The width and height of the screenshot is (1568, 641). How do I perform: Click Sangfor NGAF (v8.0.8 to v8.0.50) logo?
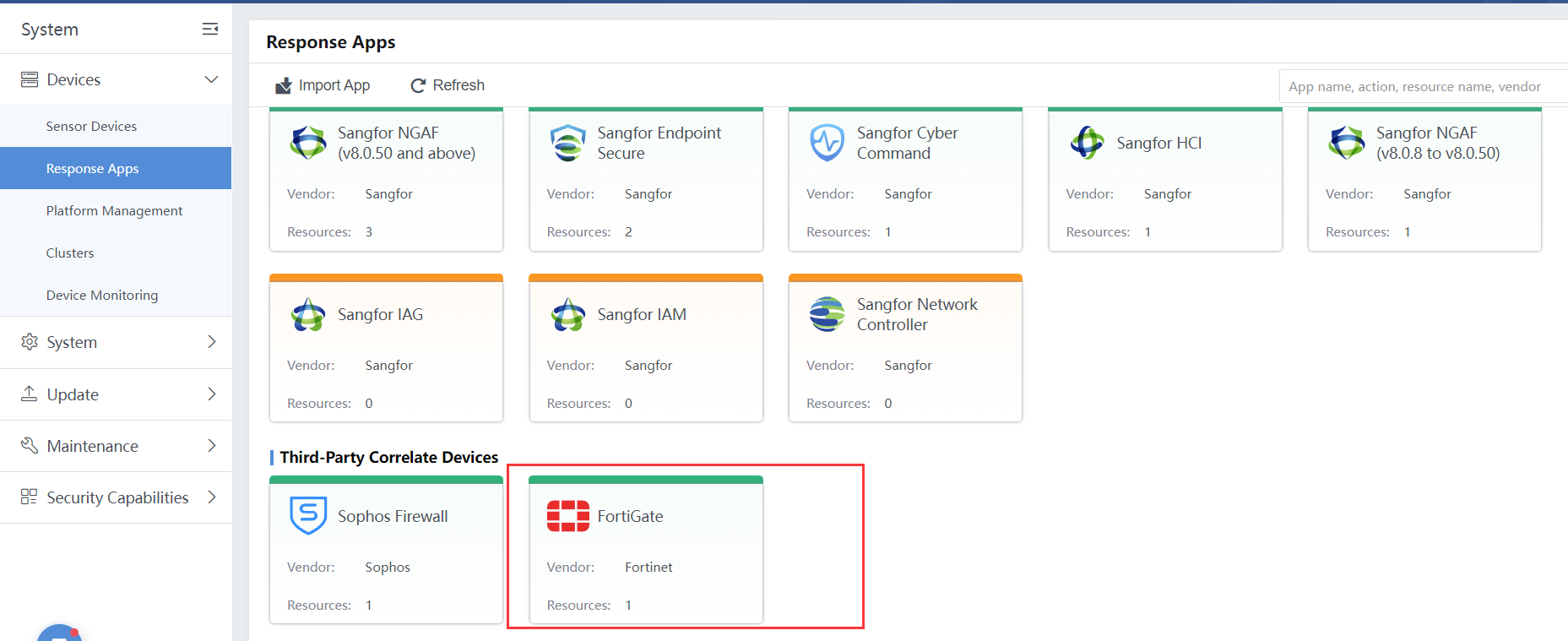point(1347,143)
